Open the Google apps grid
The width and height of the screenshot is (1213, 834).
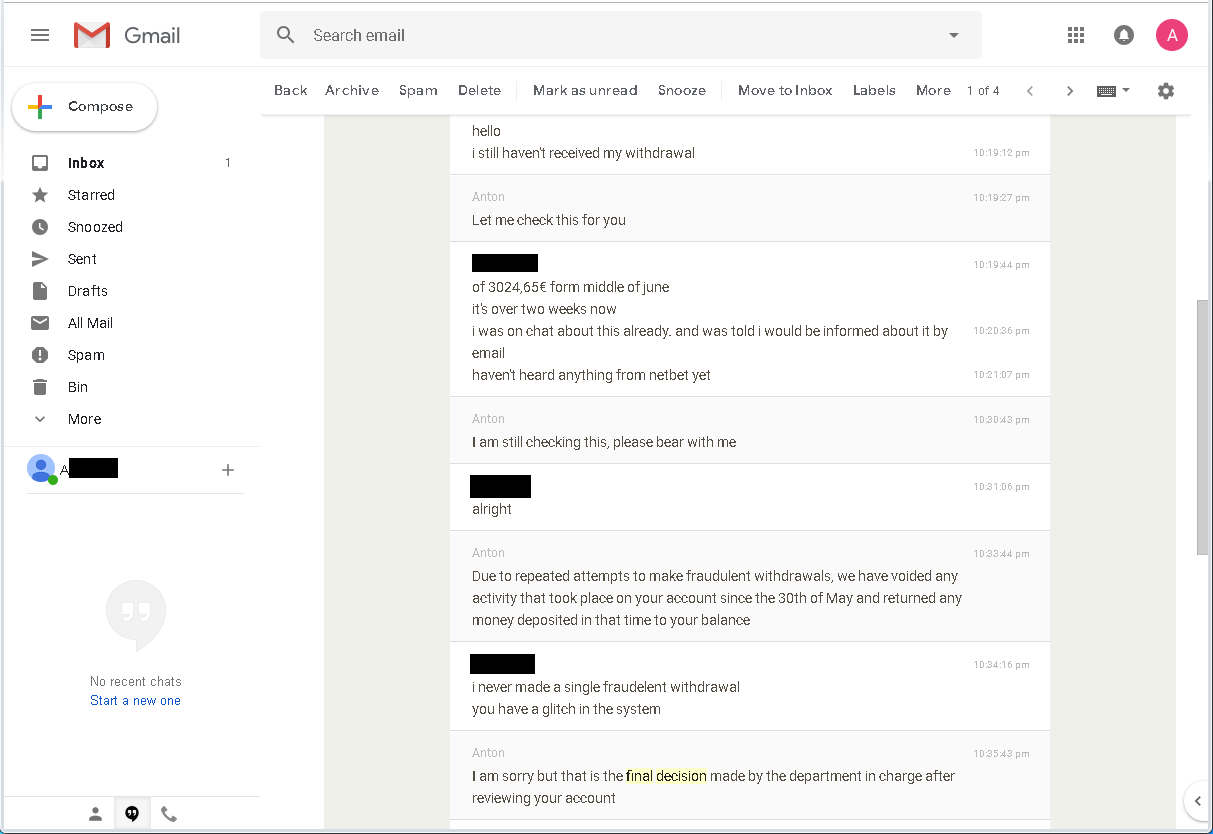pos(1076,35)
